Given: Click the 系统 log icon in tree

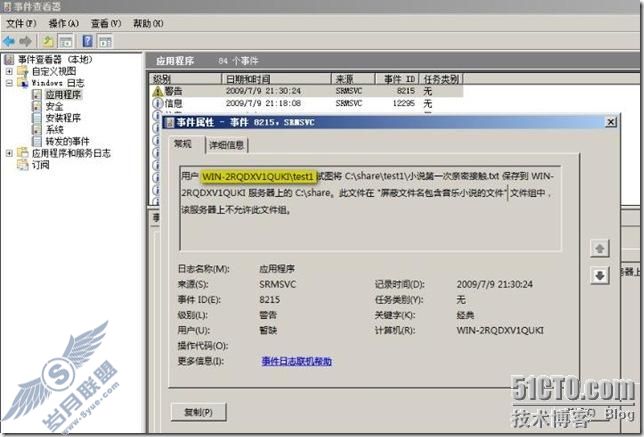Looking at the screenshot, I should (37, 130).
